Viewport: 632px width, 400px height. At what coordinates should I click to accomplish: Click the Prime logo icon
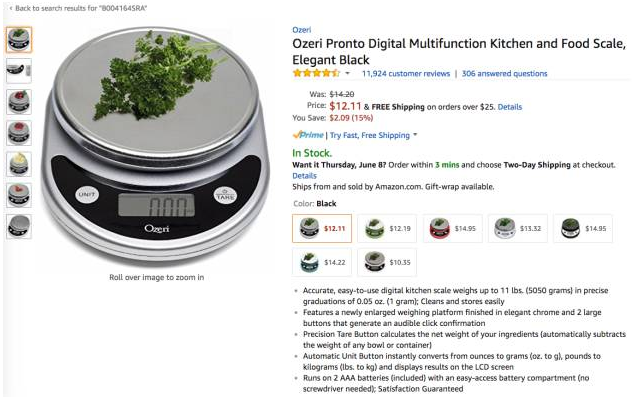[x=308, y=135]
